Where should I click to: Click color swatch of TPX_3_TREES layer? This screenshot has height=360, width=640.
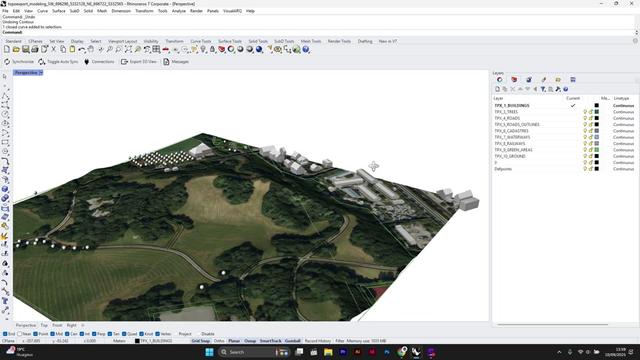[596, 112]
